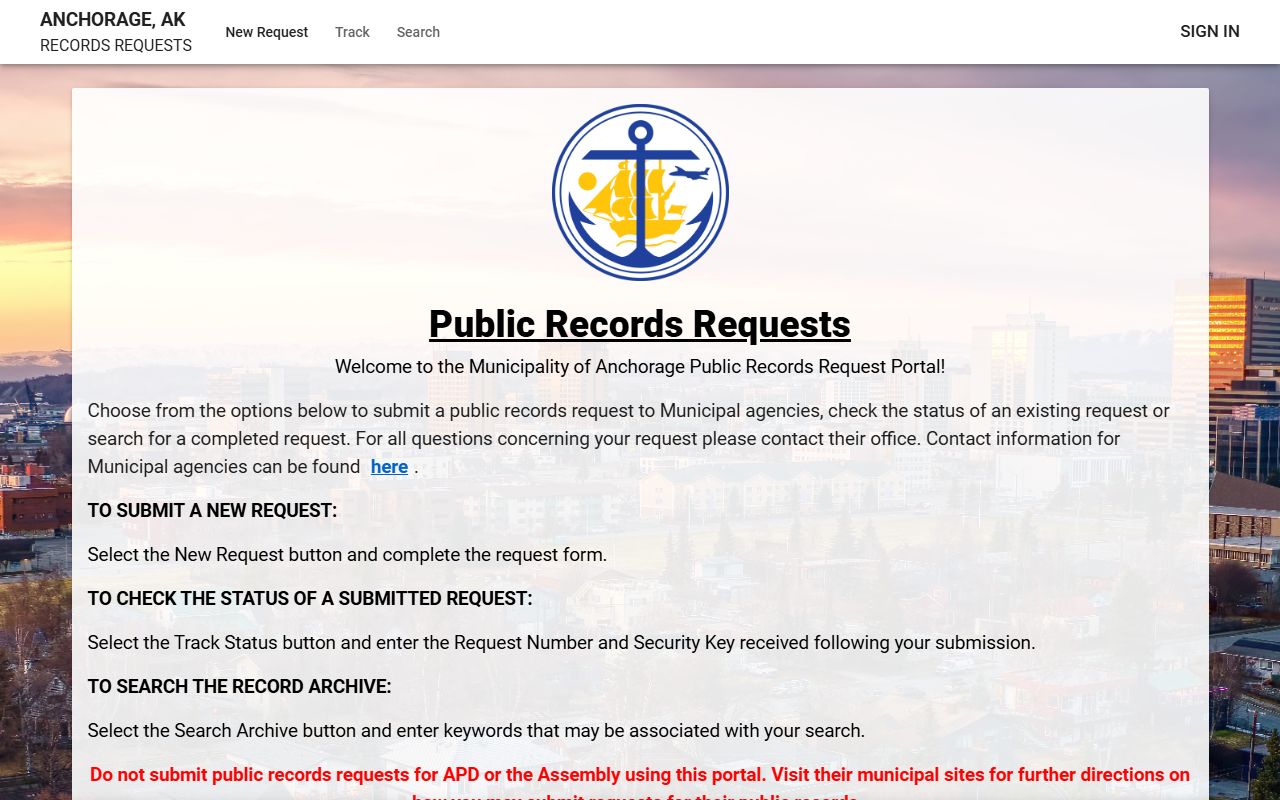Click 'Select the Search Archive button' instruction text
This screenshot has width=1280, height=800.
pyautogui.click(x=476, y=730)
